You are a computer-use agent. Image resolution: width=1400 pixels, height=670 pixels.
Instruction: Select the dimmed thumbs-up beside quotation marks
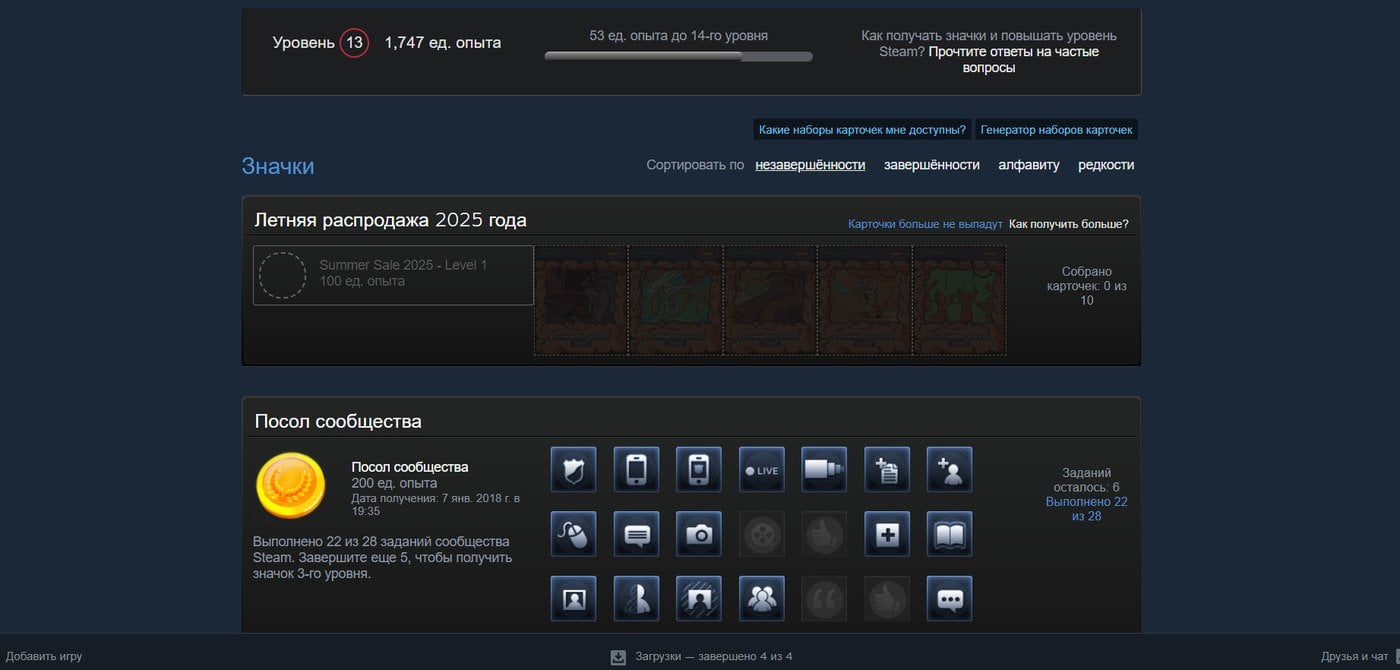point(887,598)
